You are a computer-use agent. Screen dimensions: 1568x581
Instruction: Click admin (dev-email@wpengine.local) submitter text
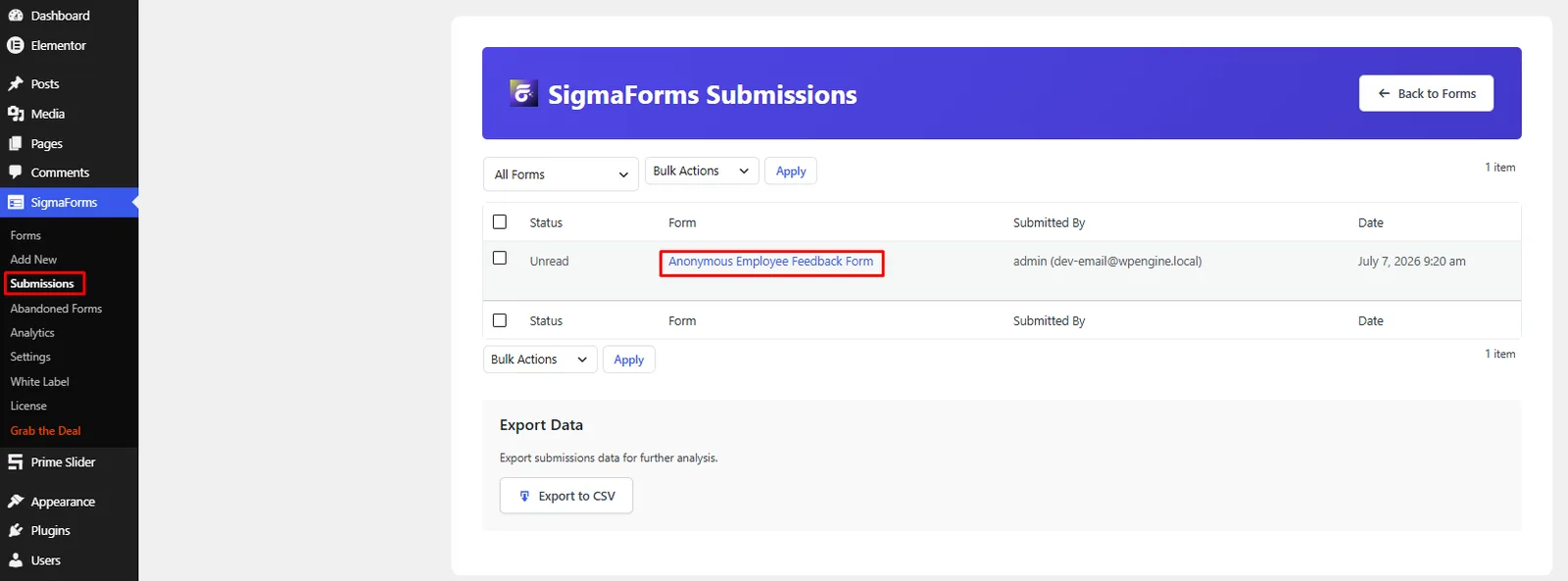[x=1107, y=262]
